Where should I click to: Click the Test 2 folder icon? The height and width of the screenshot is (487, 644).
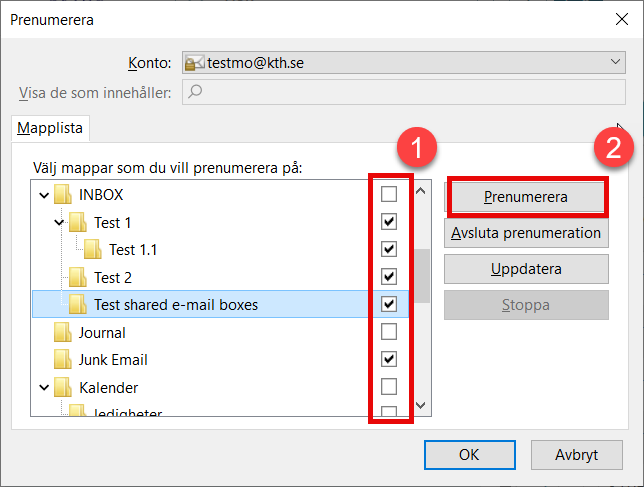(78, 277)
